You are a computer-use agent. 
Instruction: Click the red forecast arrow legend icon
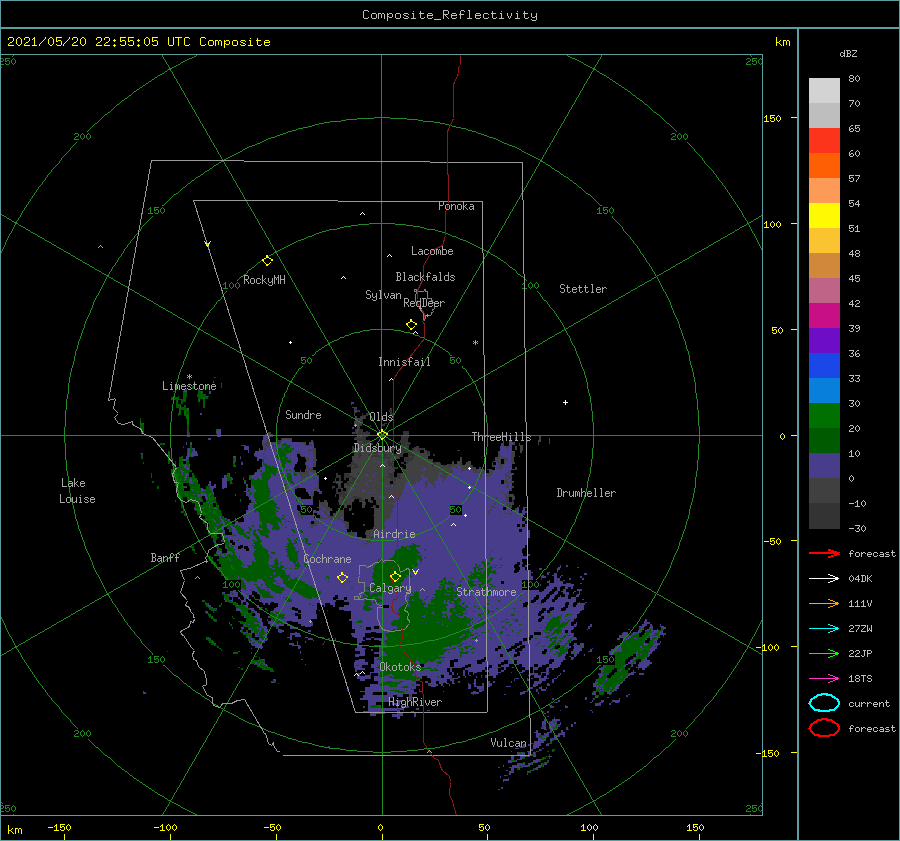[x=824, y=553]
